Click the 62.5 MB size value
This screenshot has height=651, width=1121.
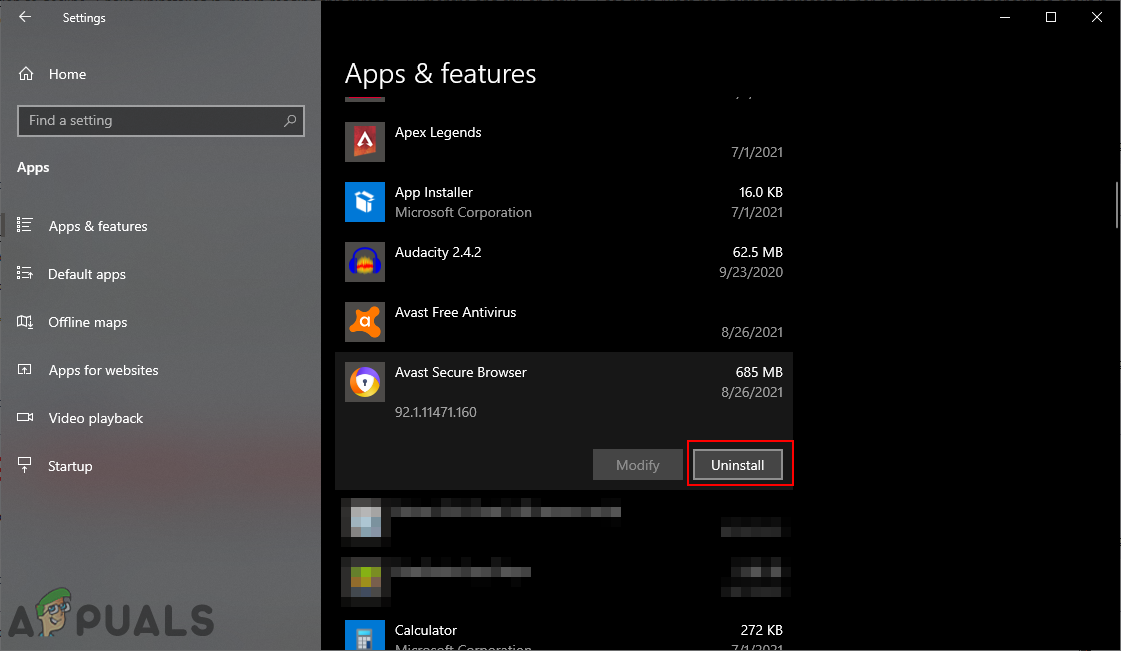click(x=758, y=252)
